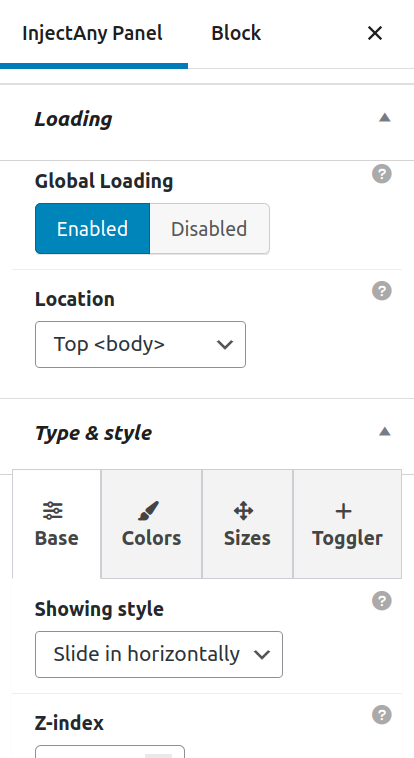
Task: Click the paintbrush icon on the Colors tab
Action: (148, 510)
